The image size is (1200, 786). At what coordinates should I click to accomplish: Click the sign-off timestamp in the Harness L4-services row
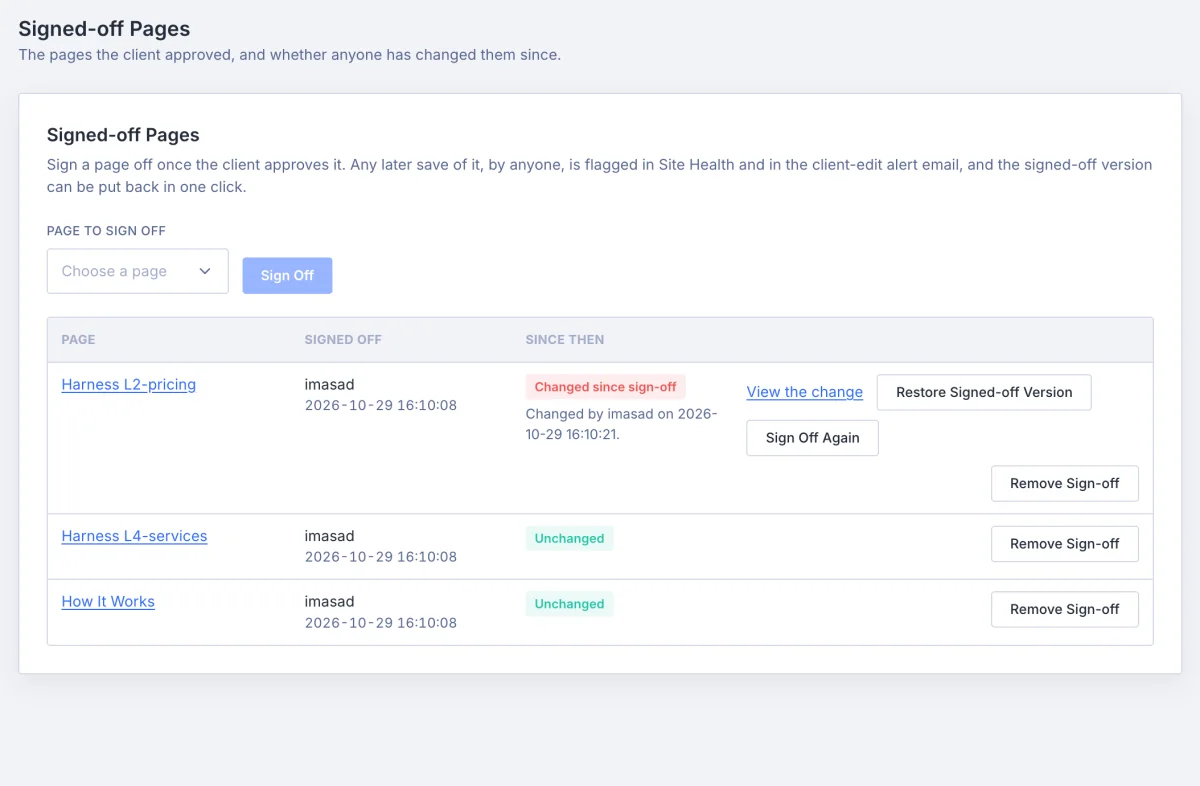pos(381,557)
